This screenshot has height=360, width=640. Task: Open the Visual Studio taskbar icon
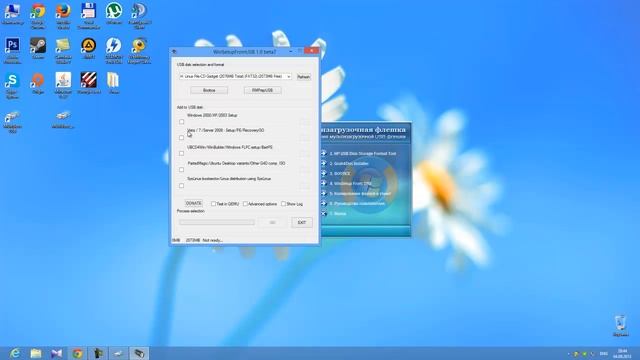pos(56,353)
